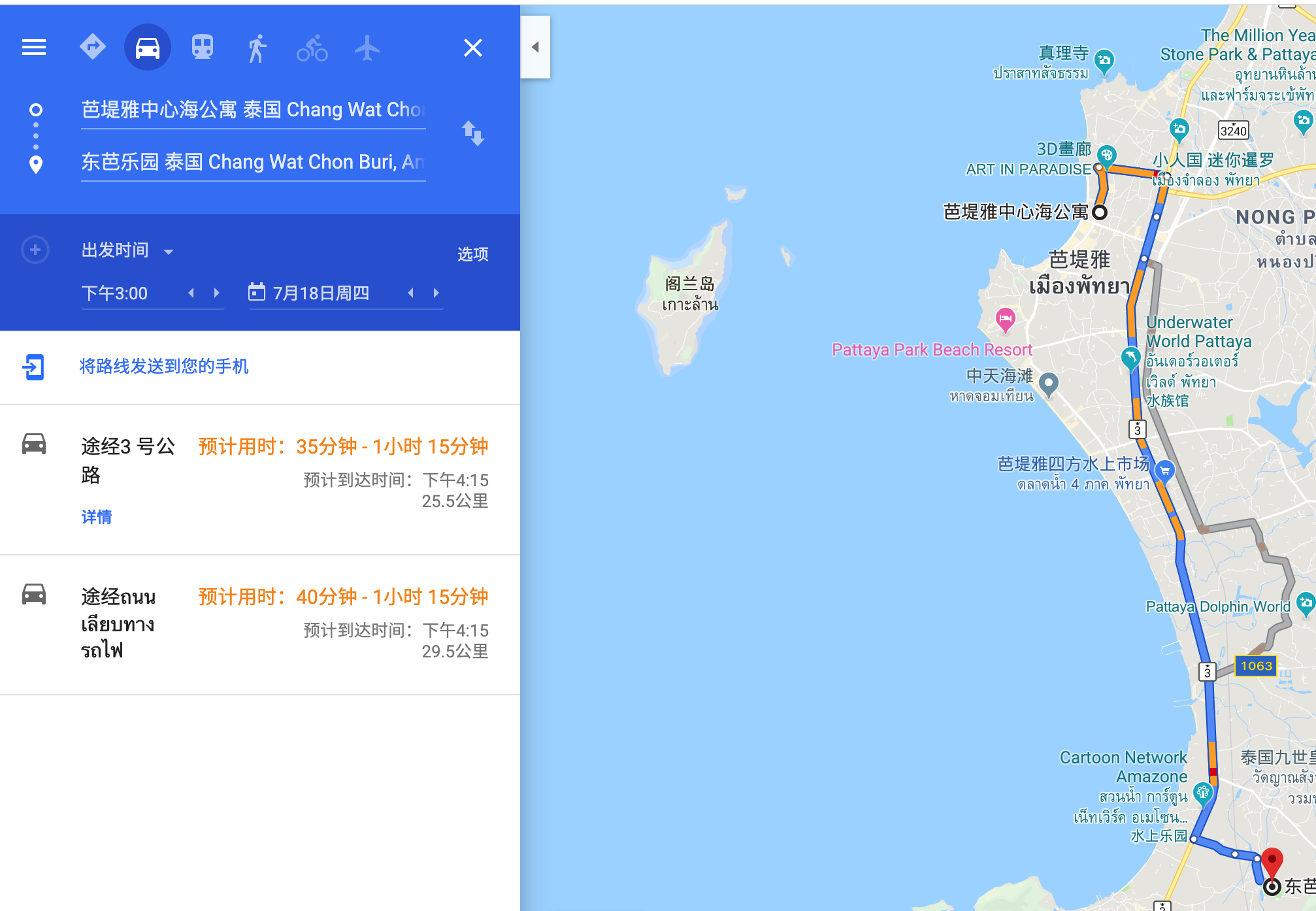Click 将路线发送到您的手机 link
The width and height of the screenshot is (1316, 911).
click(x=163, y=366)
